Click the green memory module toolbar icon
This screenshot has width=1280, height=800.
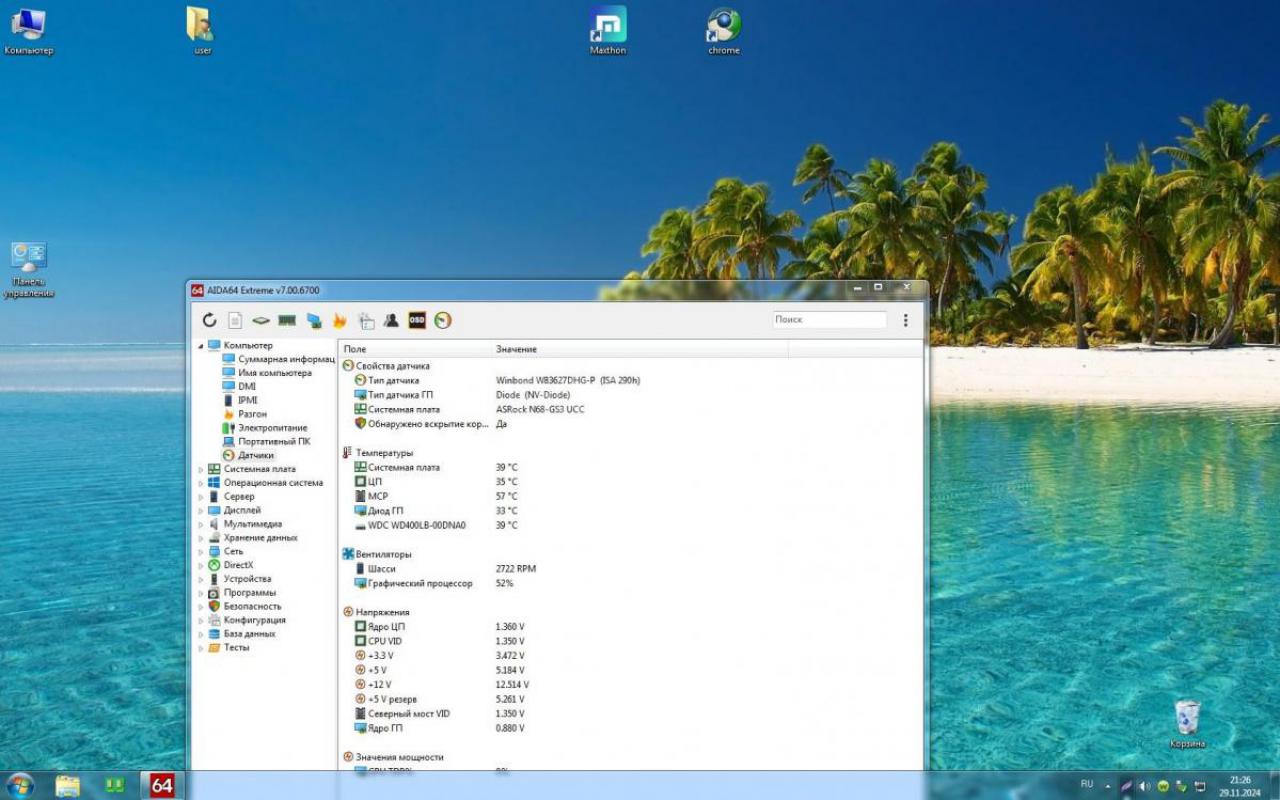pos(287,320)
